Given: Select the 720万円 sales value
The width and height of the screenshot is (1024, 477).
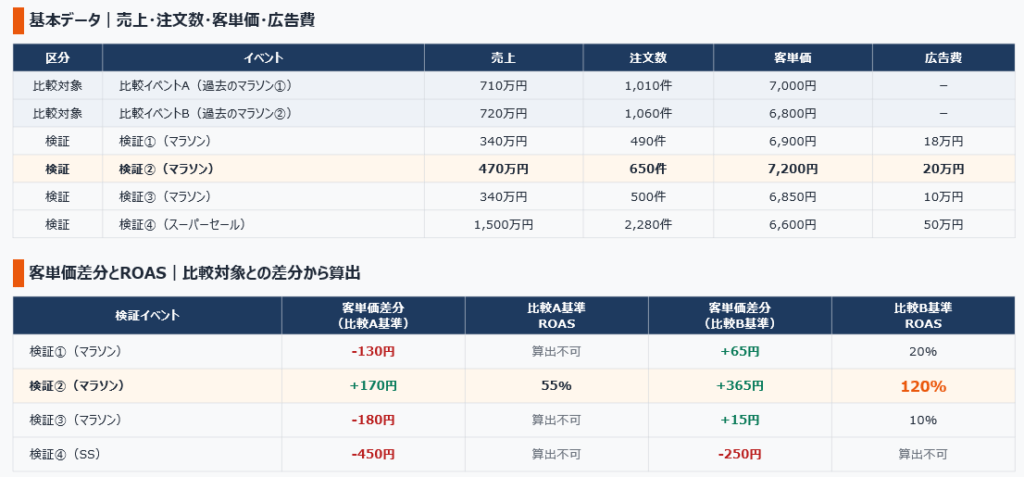Looking at the screenshot, I should pos(504,113).
